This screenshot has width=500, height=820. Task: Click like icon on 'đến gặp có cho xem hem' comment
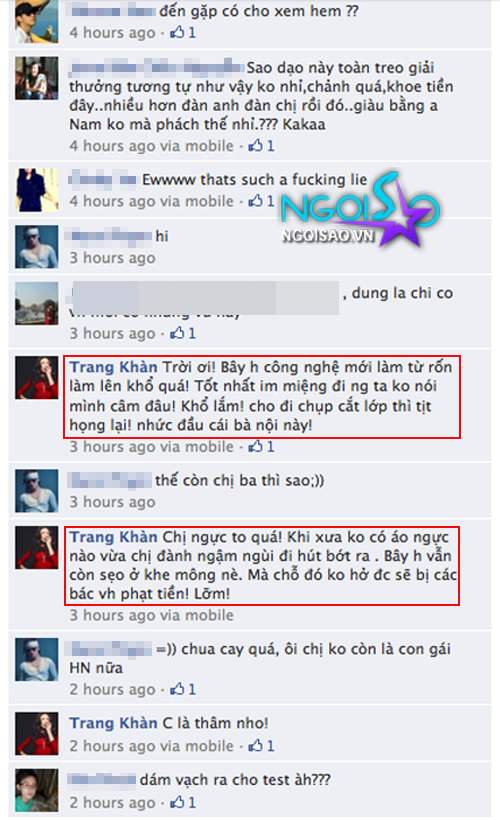177,32
